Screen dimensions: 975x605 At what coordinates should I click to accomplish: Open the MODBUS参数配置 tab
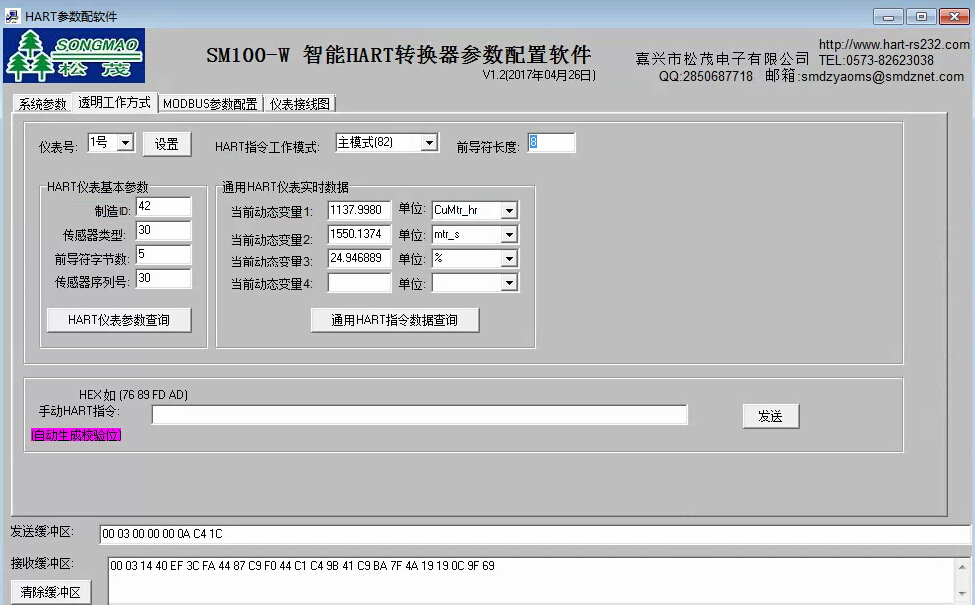coord(210,104)
